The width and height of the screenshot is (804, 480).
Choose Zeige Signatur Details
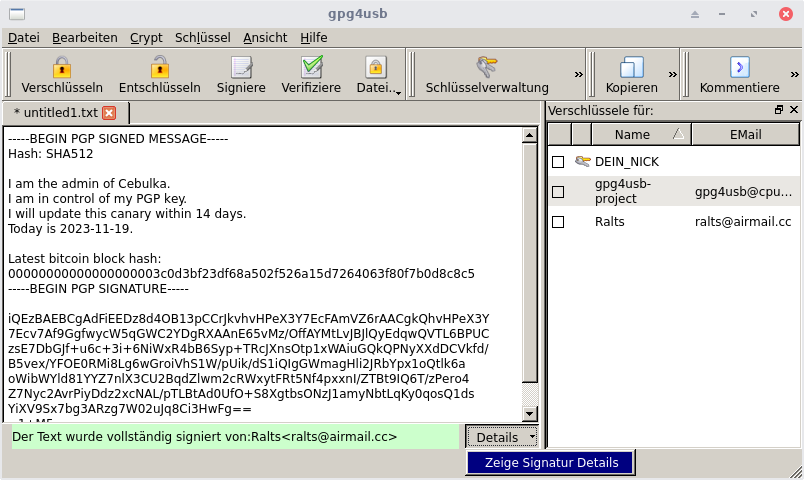tap(551, 463)
